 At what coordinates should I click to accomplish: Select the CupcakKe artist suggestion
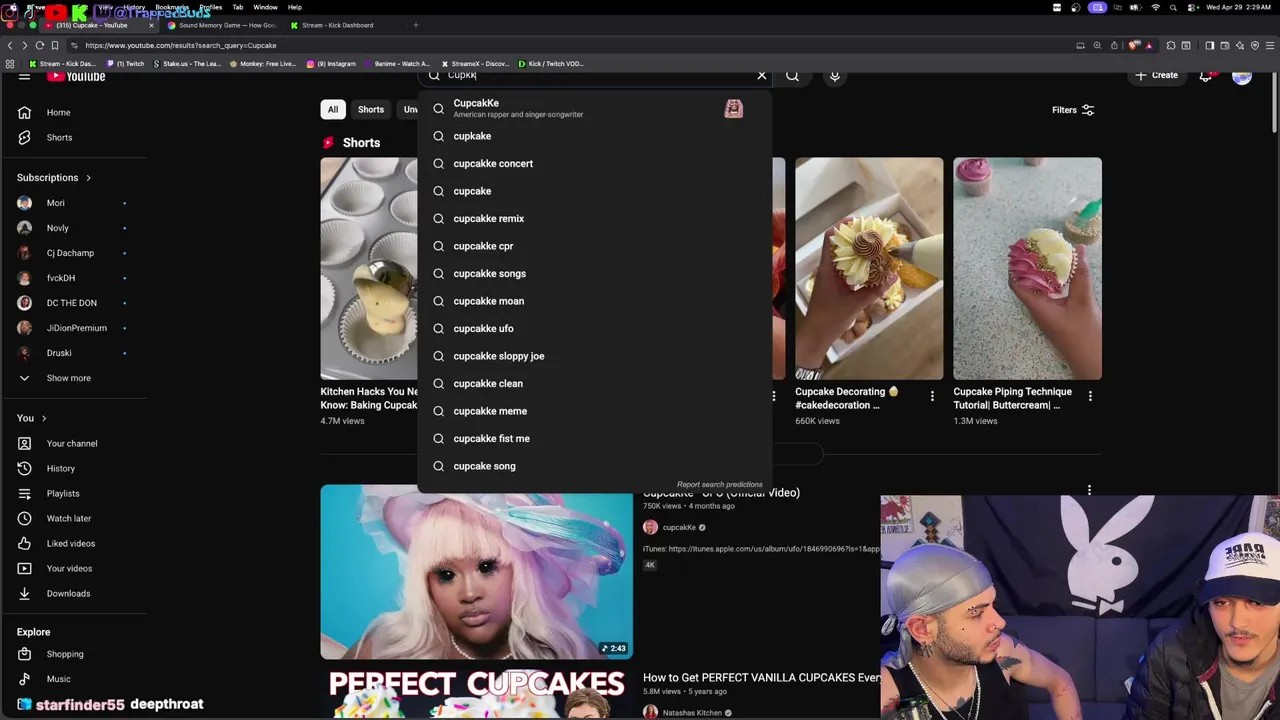pyautogui.click(x=594, y=108)
